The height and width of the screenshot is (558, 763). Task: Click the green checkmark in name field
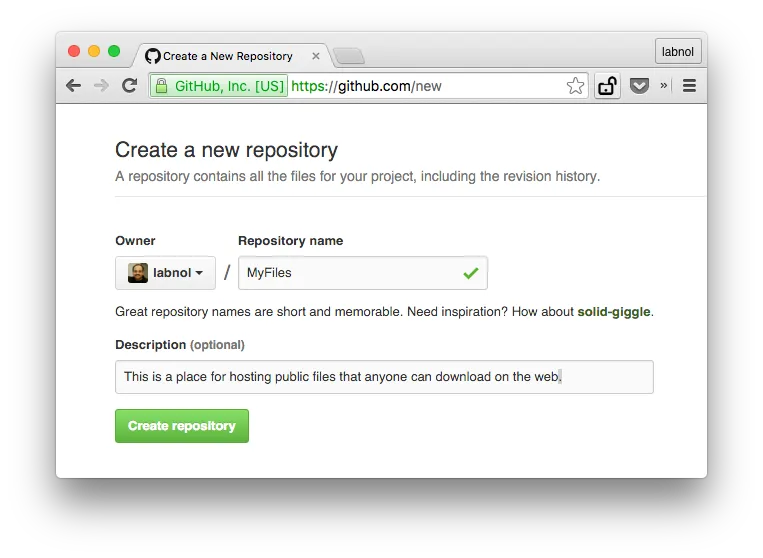pos(471,273)
